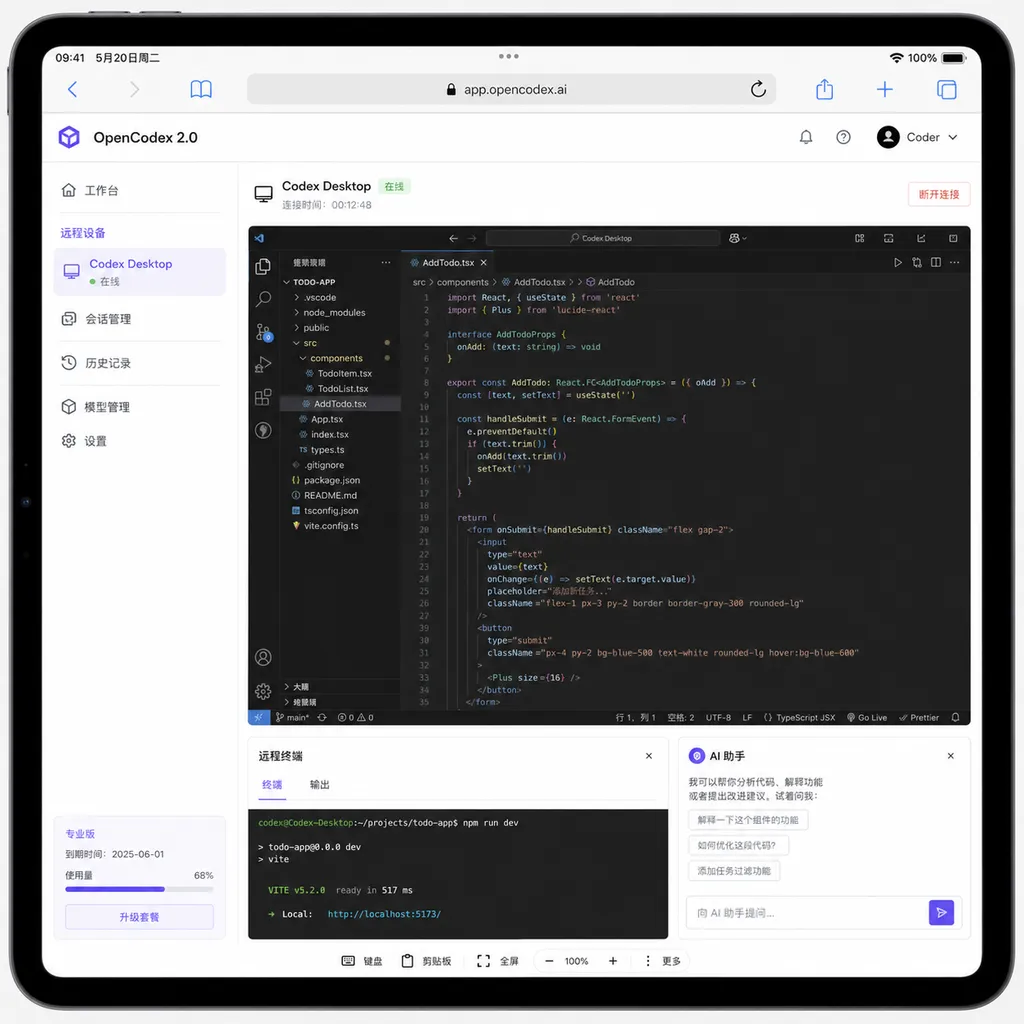Switch to 输出 output tab

coord(319,784)
